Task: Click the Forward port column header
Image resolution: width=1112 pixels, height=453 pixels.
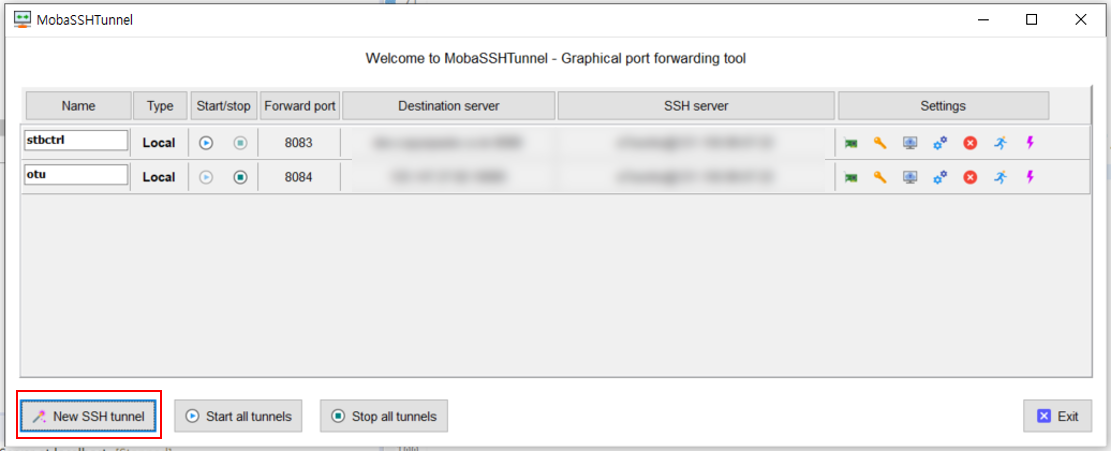Action: point(300,106)
